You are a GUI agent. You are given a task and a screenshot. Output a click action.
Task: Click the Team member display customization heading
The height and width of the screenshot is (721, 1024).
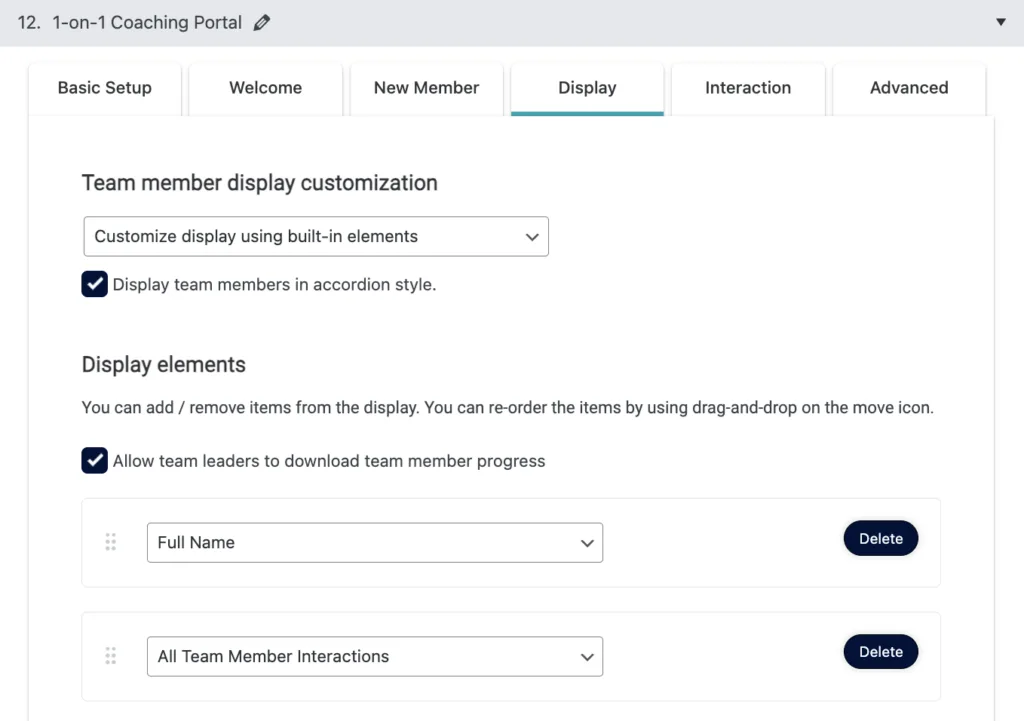(x=259, y=183)
